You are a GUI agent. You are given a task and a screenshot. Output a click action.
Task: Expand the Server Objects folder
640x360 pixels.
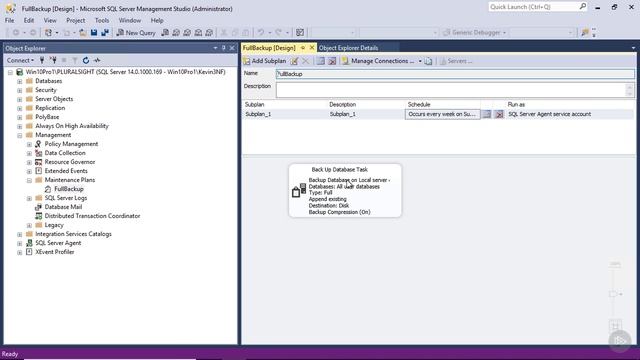tap(20, 99)
